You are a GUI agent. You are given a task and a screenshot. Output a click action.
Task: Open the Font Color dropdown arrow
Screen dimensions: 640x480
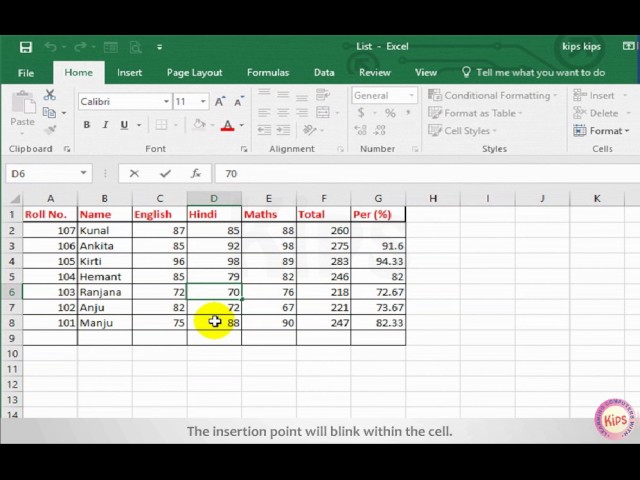[242, 125]
